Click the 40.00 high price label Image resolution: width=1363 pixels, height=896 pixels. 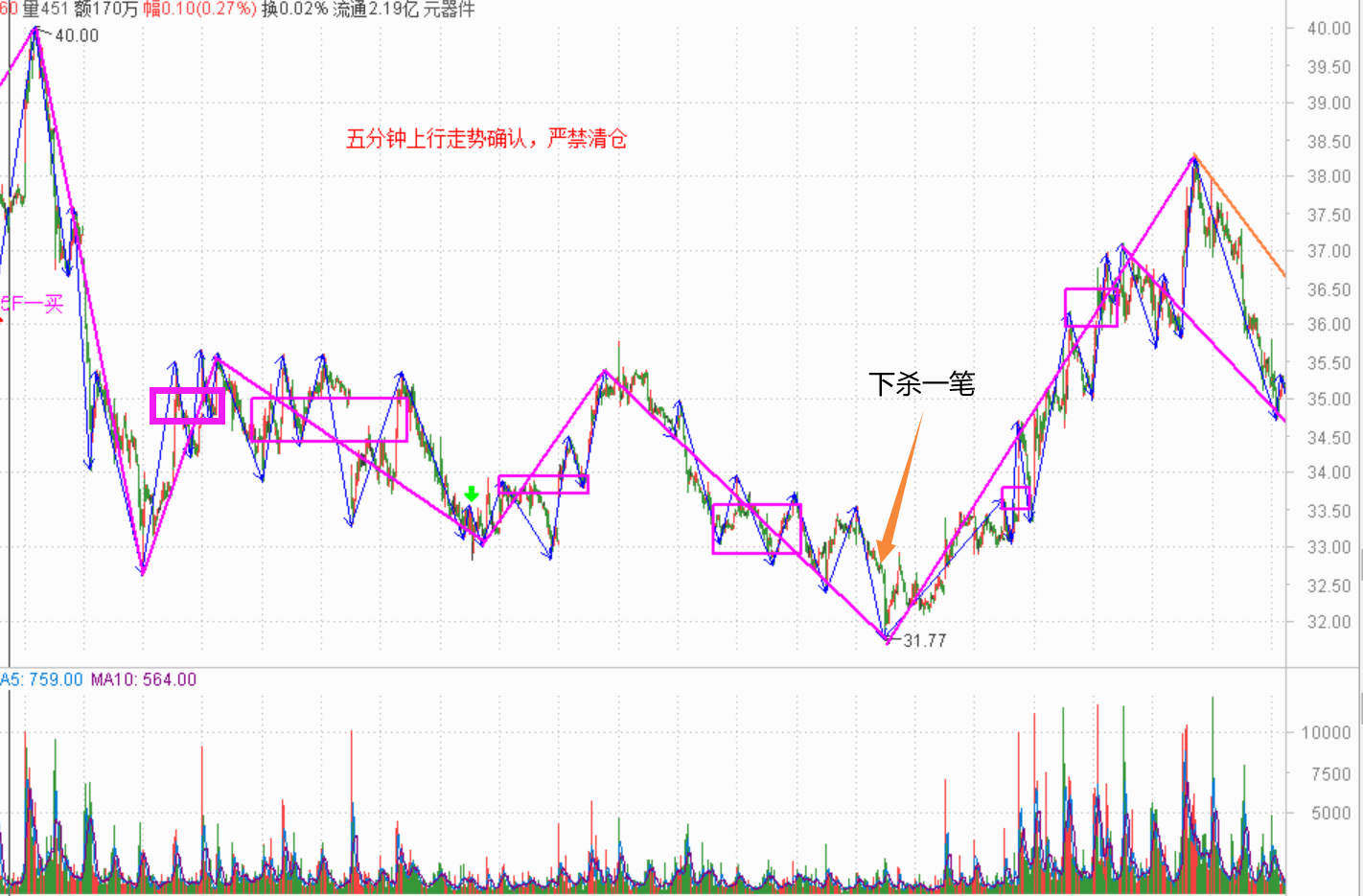(77, 35)
